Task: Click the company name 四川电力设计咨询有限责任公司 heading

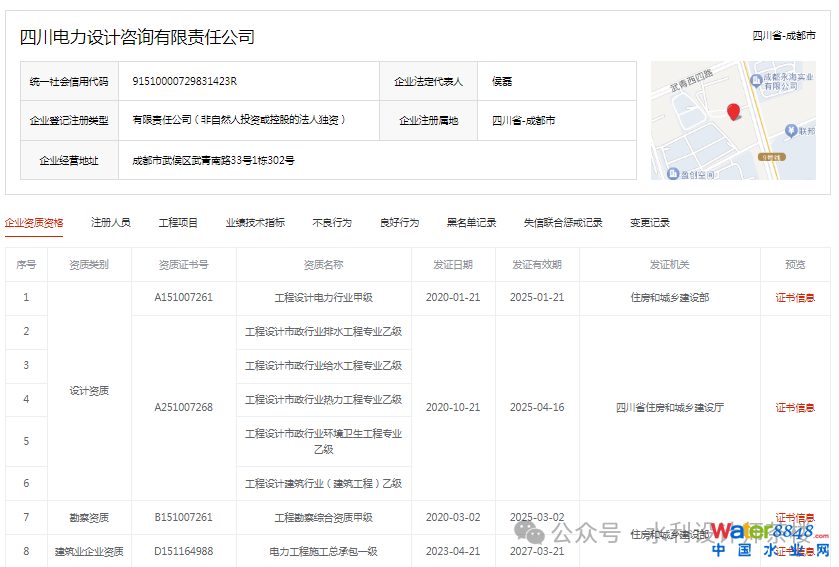Action: coord(137,38)
